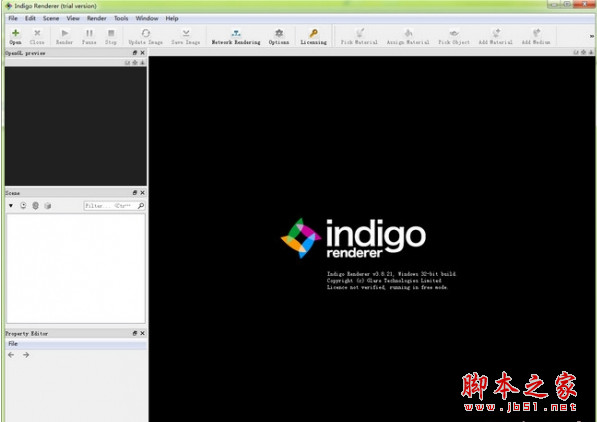Open the Render menu
The image size is (597, 422).
[x=97, y=18]
